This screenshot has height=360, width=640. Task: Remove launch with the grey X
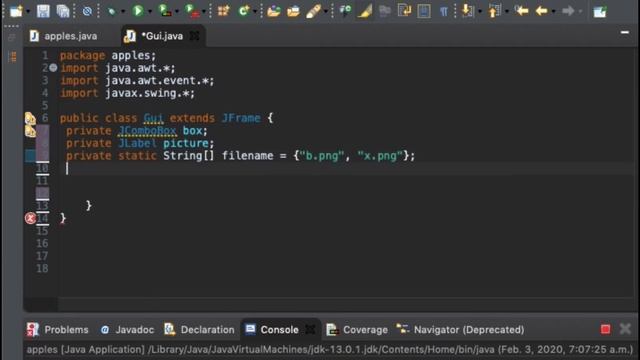tap(625, 329)
